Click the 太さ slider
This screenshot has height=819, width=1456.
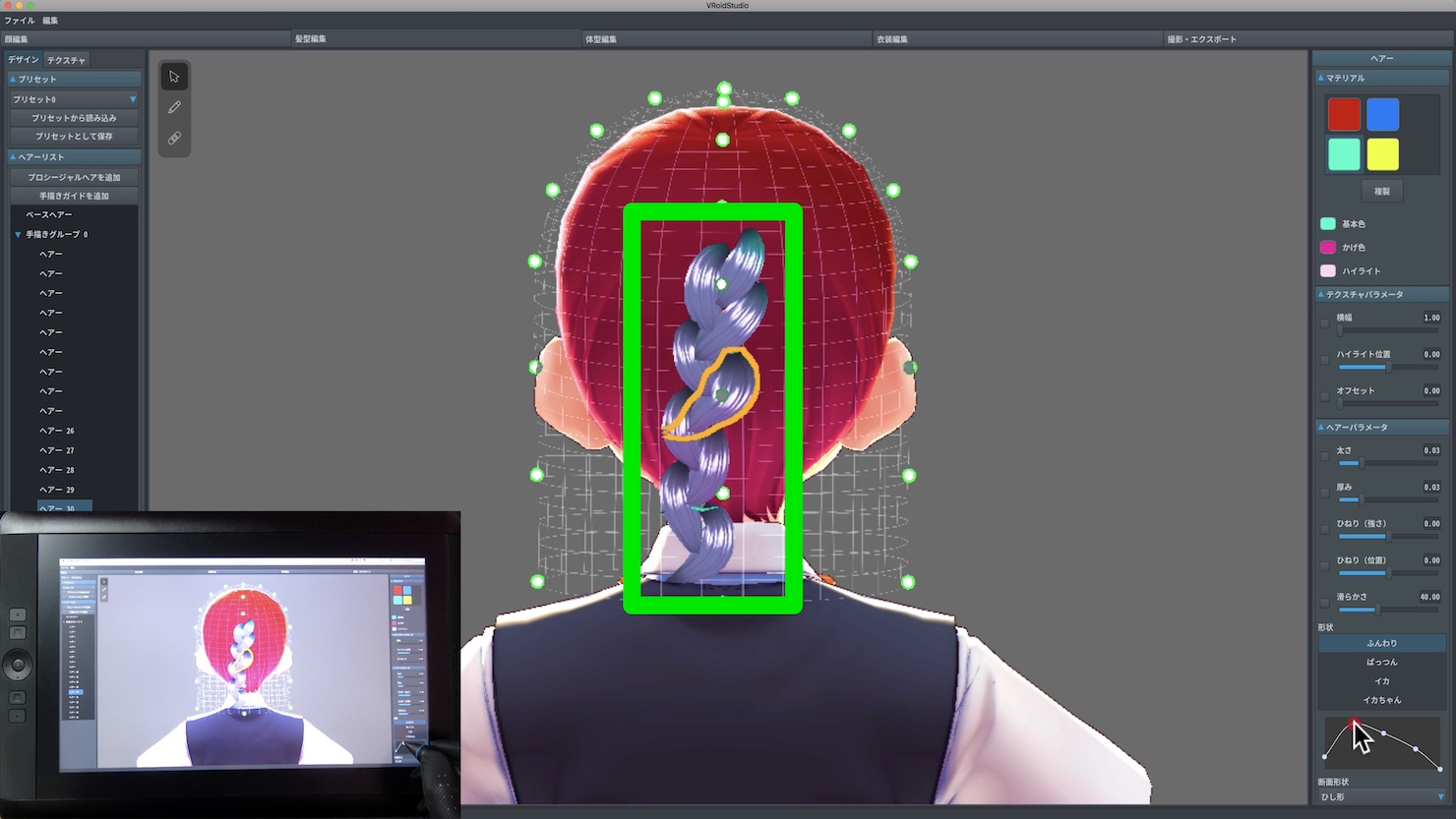click(1388, 463)
